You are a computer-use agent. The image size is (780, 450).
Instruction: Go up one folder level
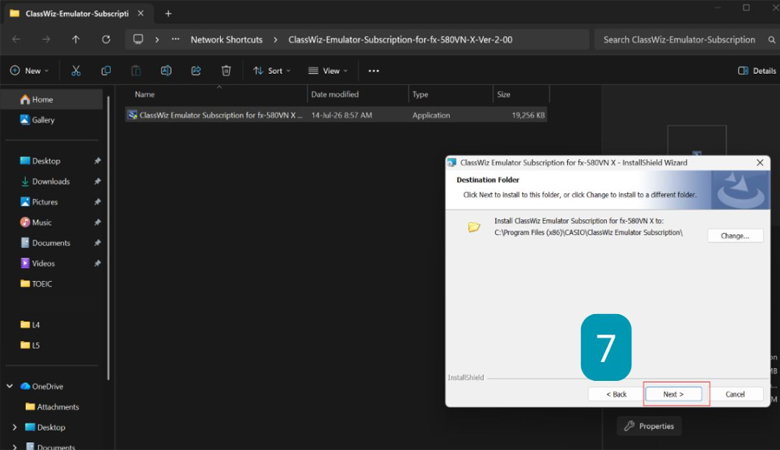point(76,39)
